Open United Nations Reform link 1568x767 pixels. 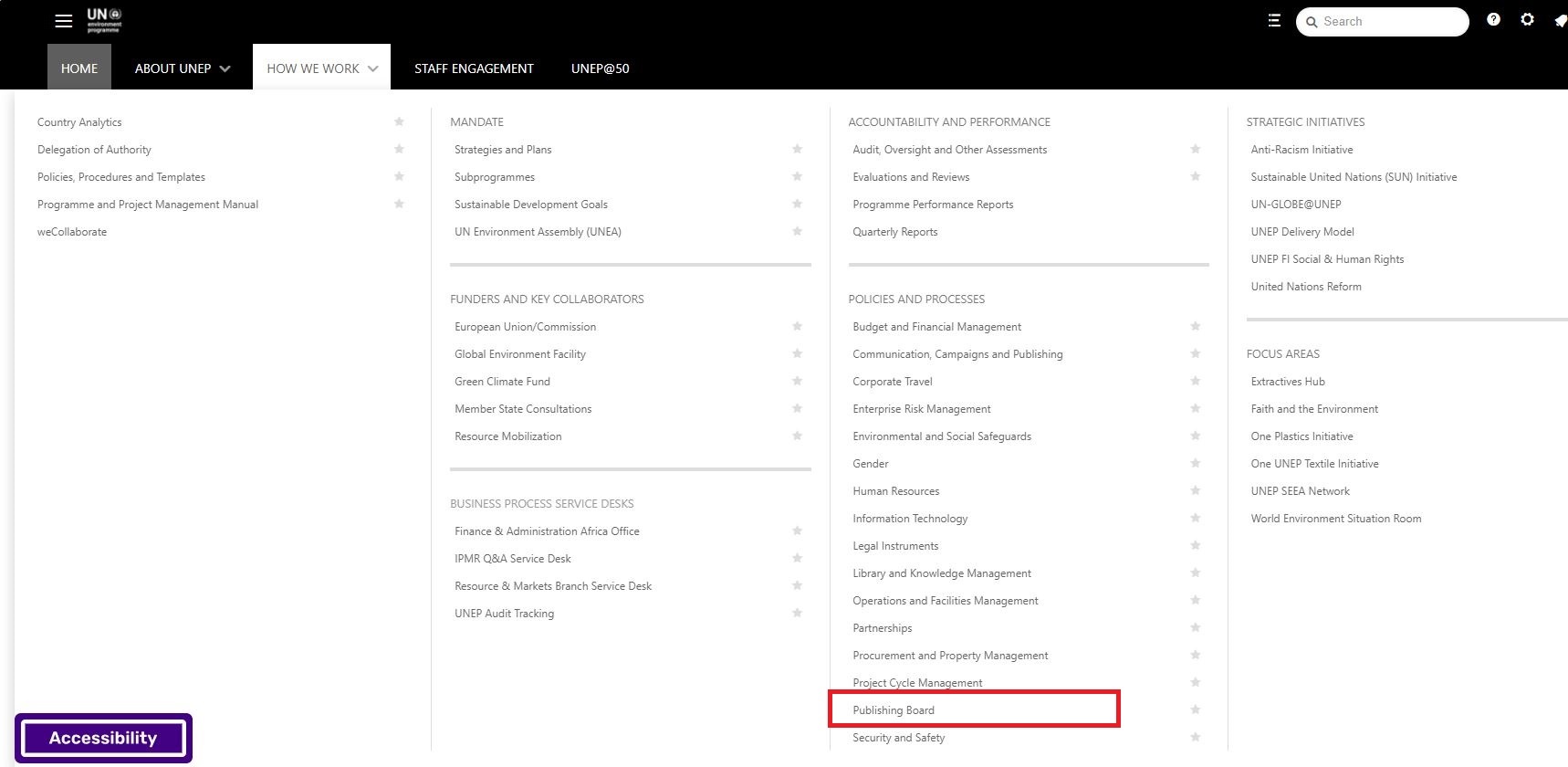(1306, 287)
